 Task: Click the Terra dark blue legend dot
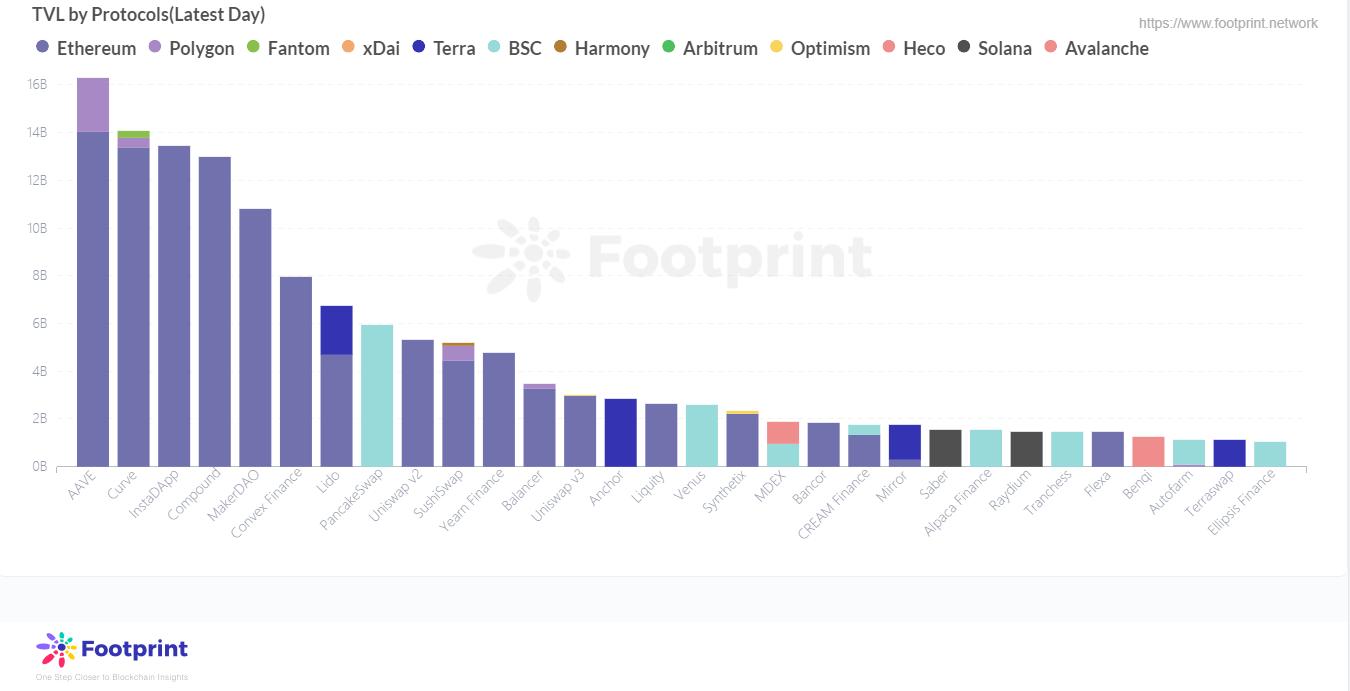419,48
